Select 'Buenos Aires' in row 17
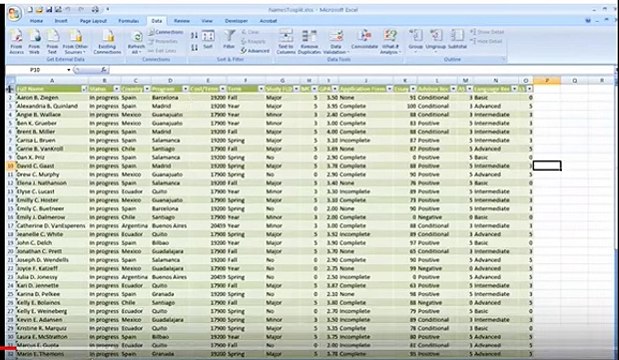Viewport: 619px width, 360px height. (170, 226)
